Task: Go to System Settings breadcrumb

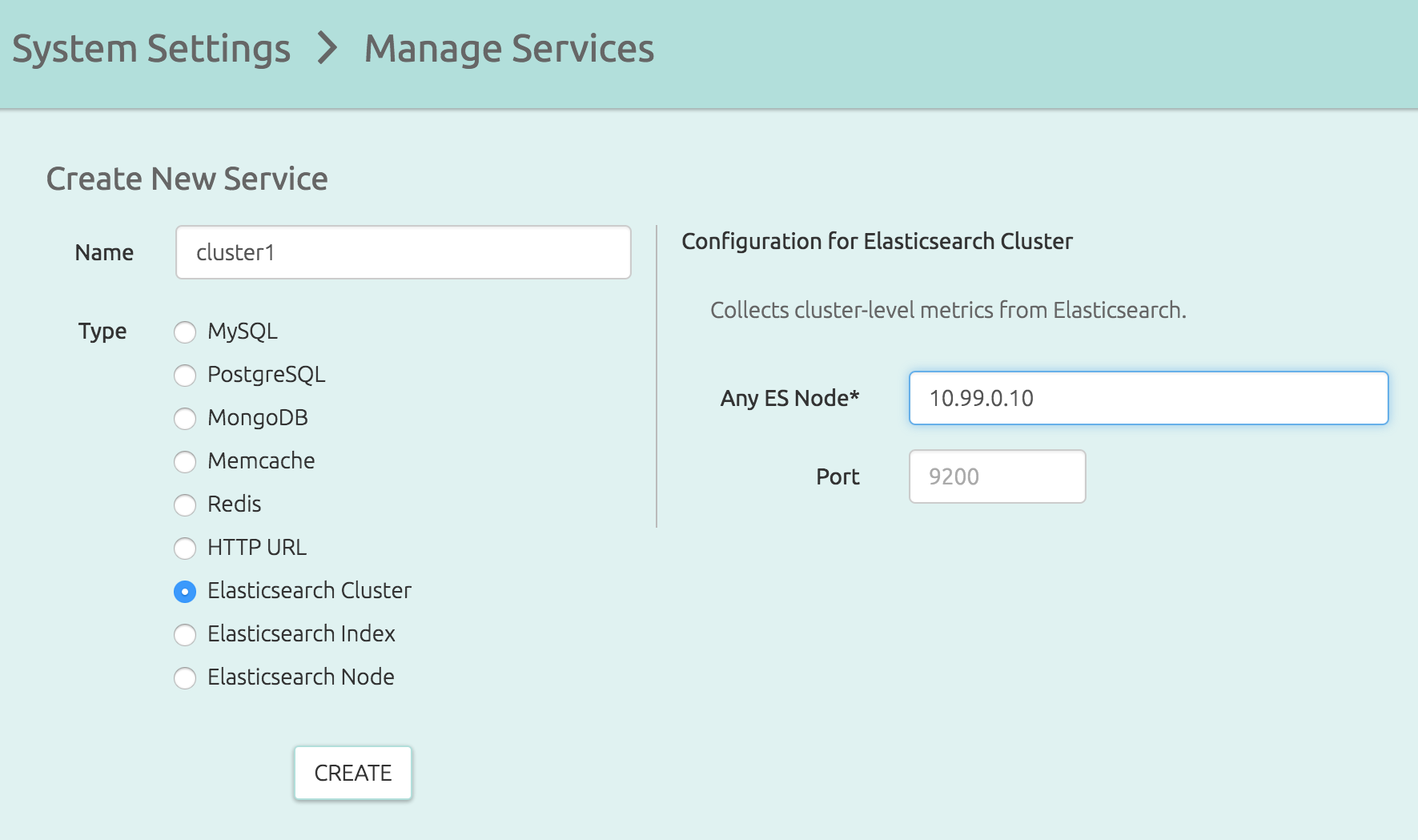Action: [151, 49]
